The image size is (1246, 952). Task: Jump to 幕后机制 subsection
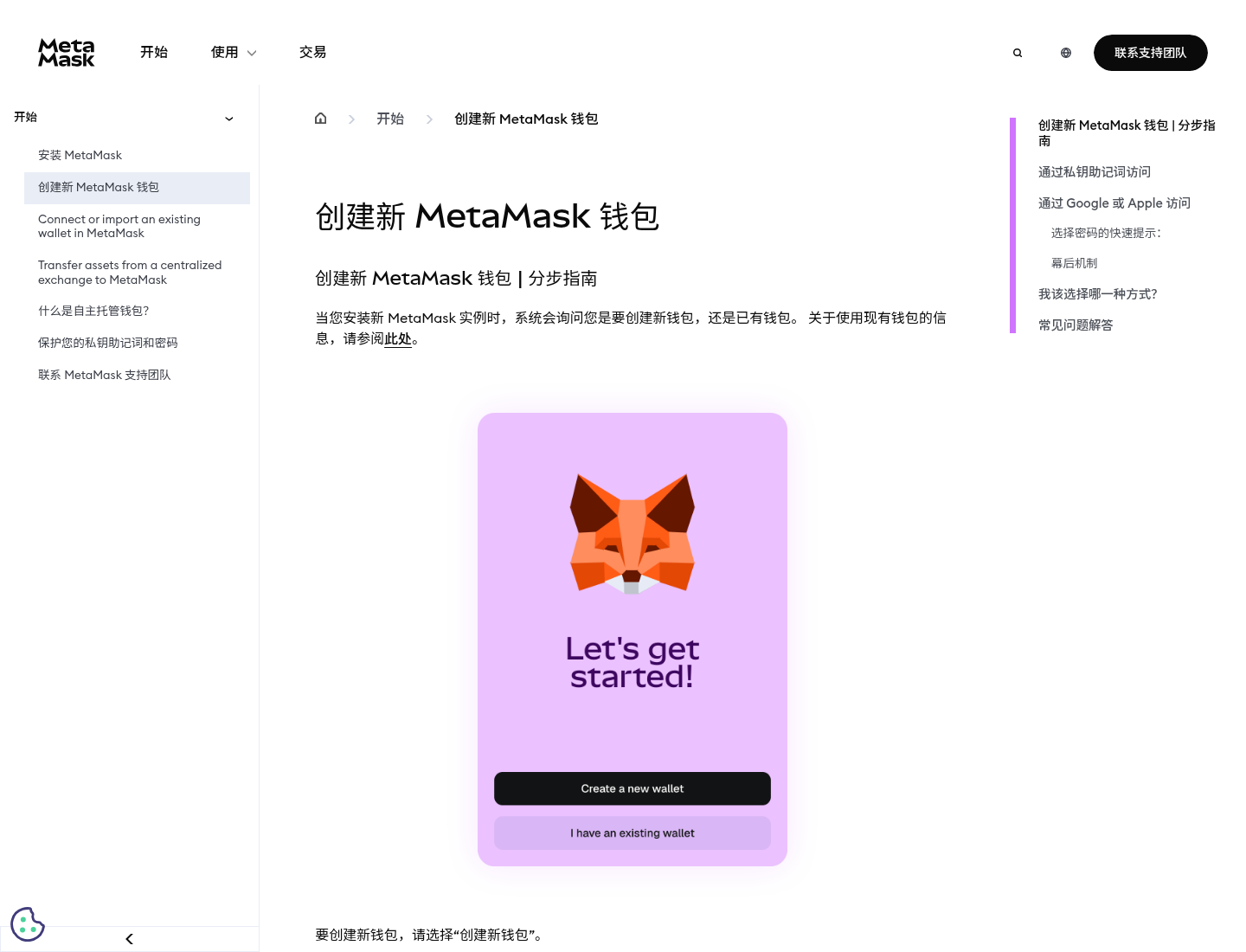[x=1074, y=263]
